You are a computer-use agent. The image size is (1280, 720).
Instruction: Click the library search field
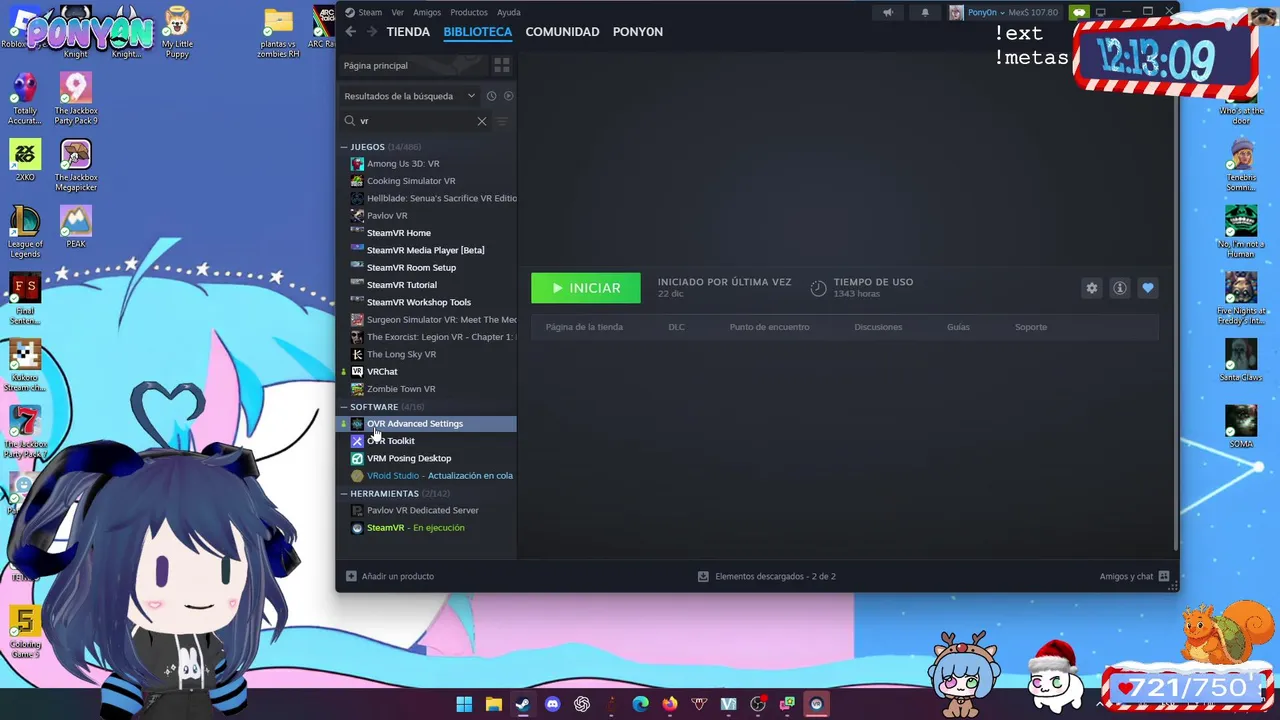click(416, 121)
